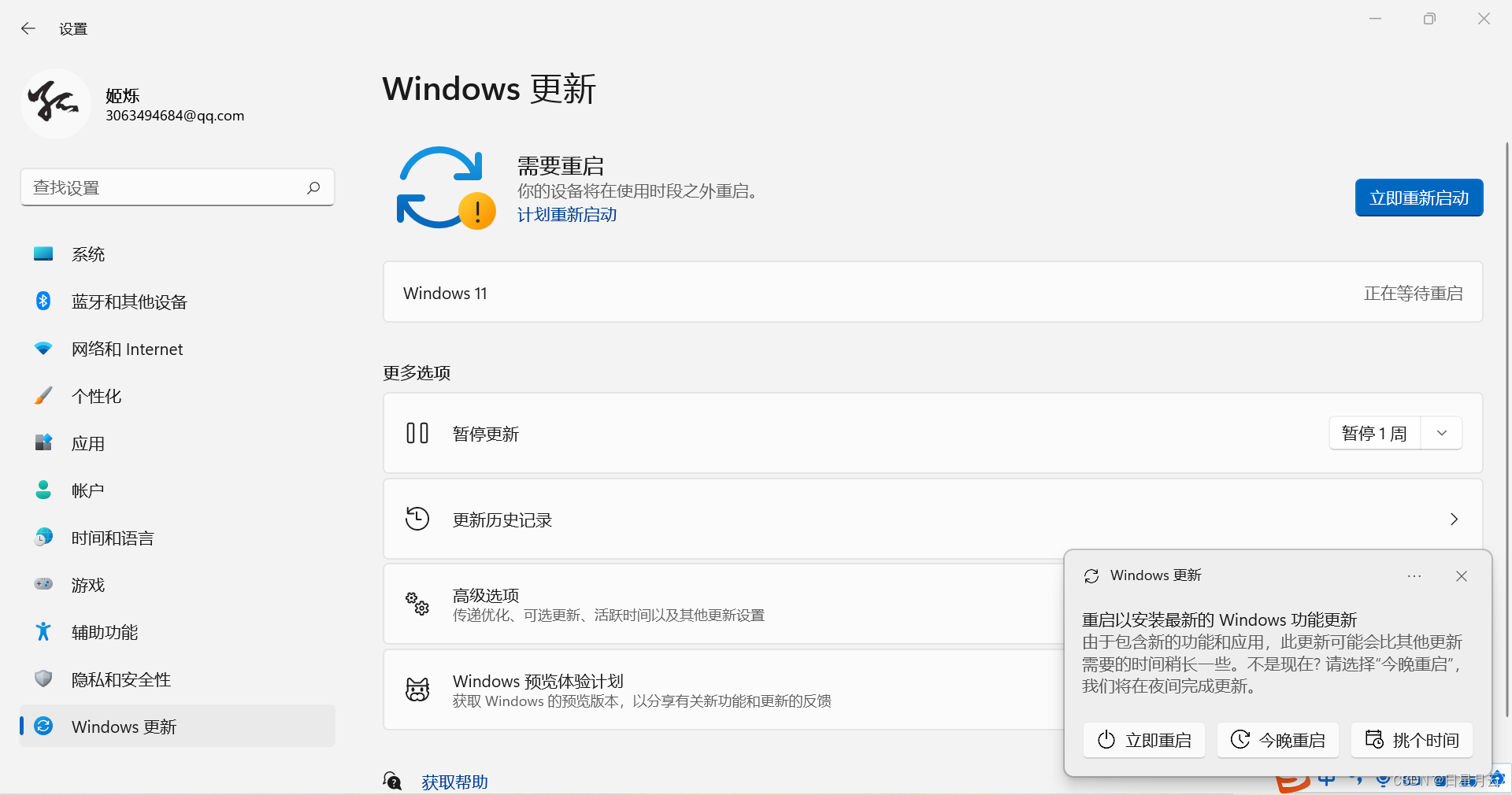Click the shield privacy icon
The width and height of the screenshot is (1512, 795).
(x=43, y=679)
